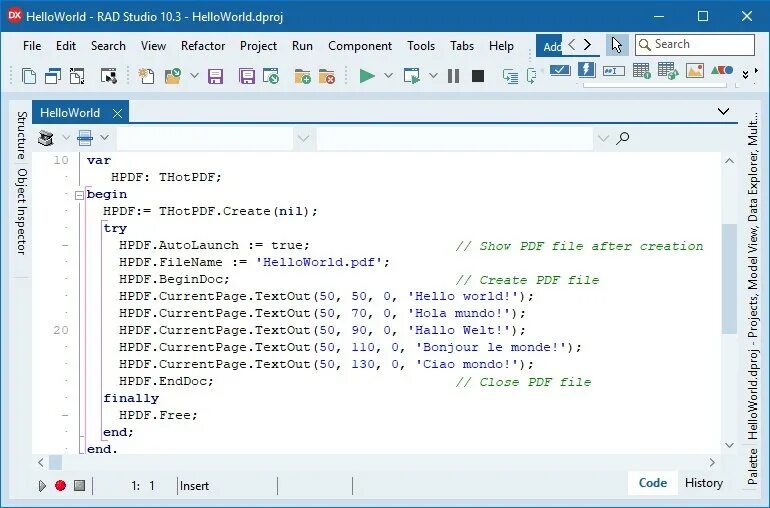Select the grid with info component icon
Image resolution: width=770 pixels, height=508 pixels.
641,71
